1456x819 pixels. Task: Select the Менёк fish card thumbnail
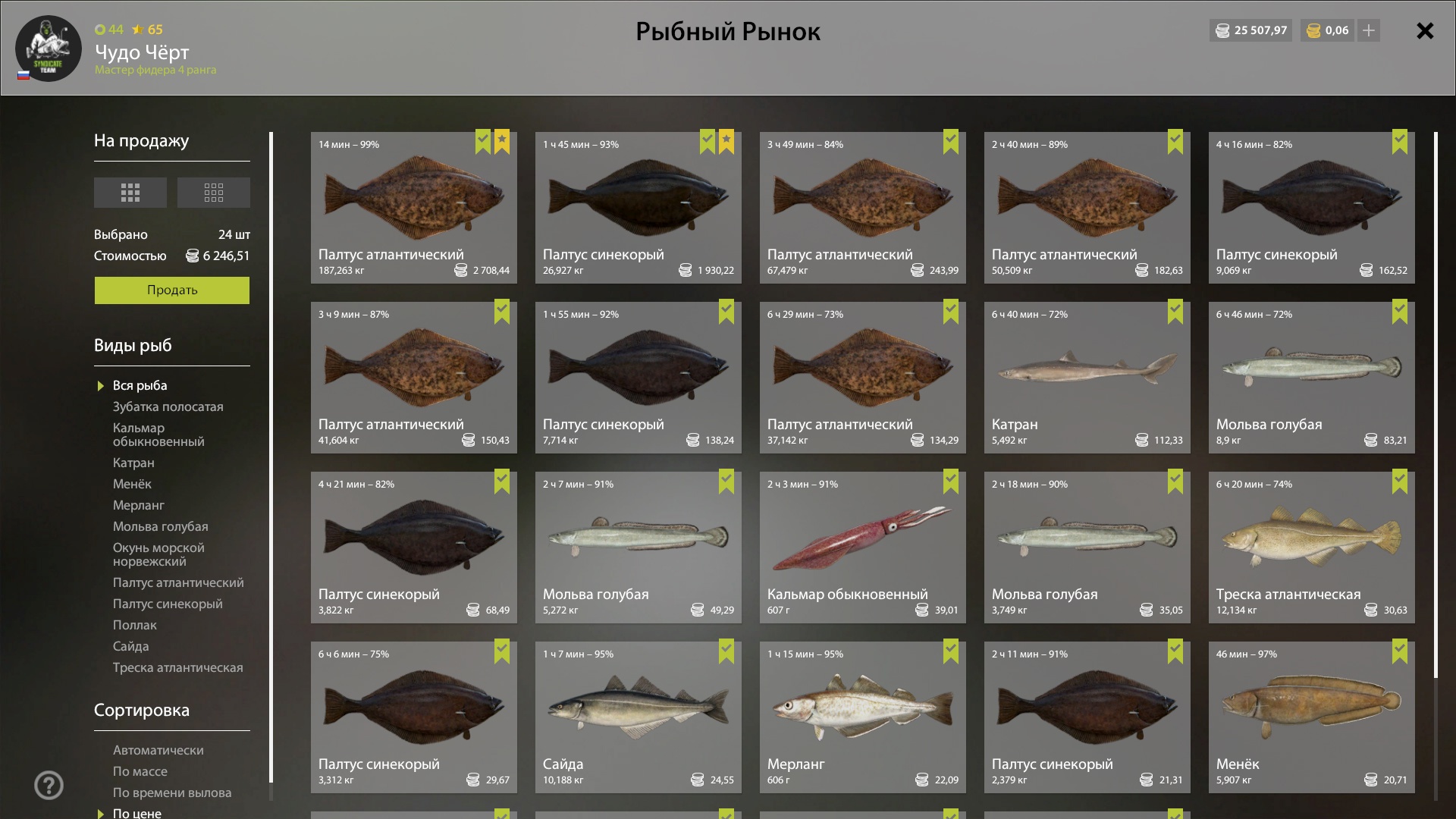click(x=1312, y=717)
